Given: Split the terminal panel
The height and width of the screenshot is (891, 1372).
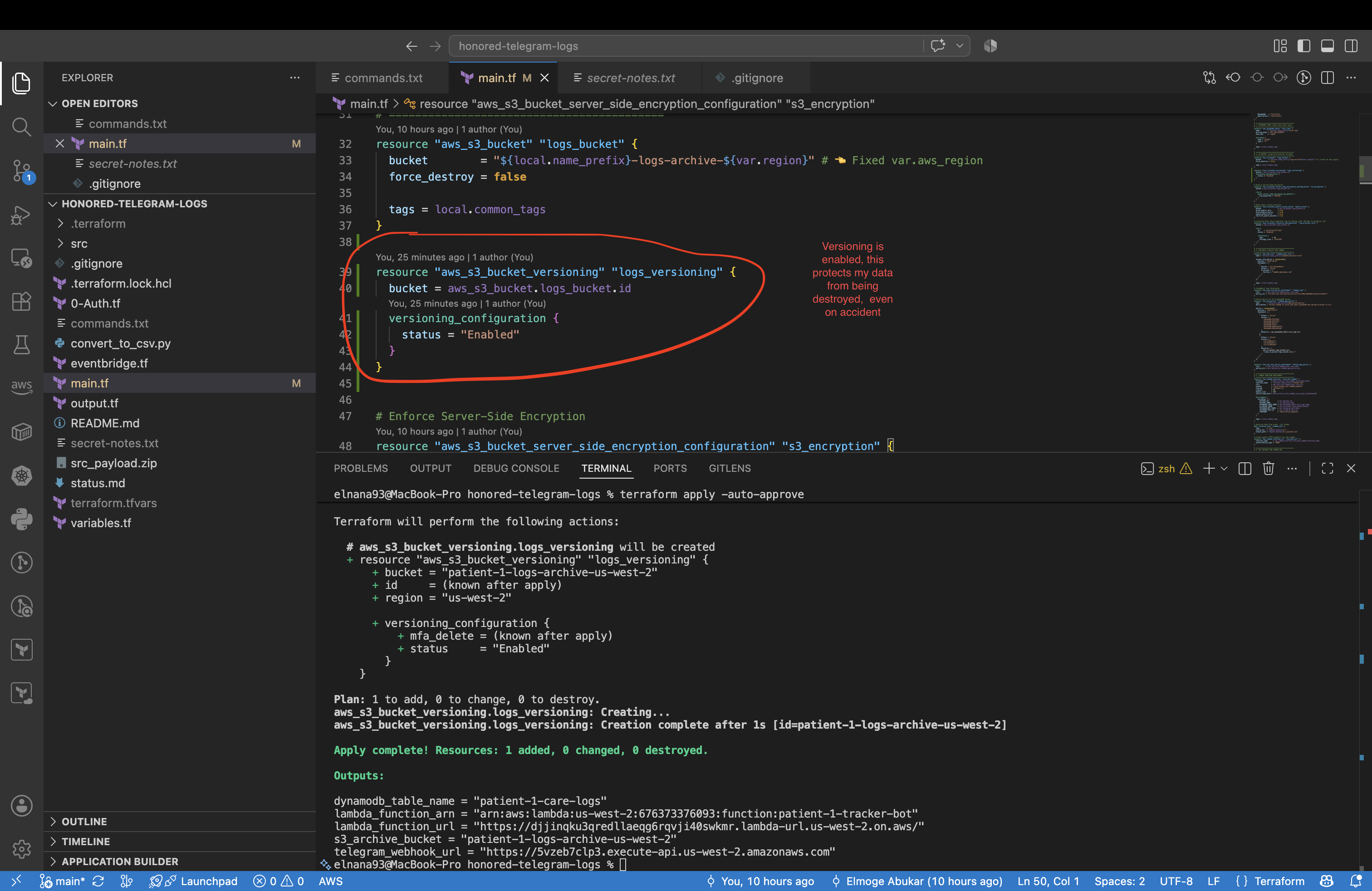Looking at the screenshot, I should 1245,468.
